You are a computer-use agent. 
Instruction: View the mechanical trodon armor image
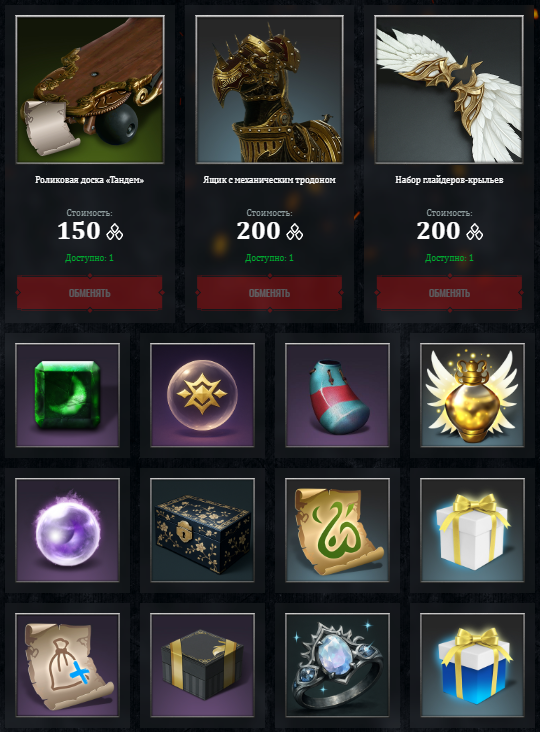tap(269, 89)
